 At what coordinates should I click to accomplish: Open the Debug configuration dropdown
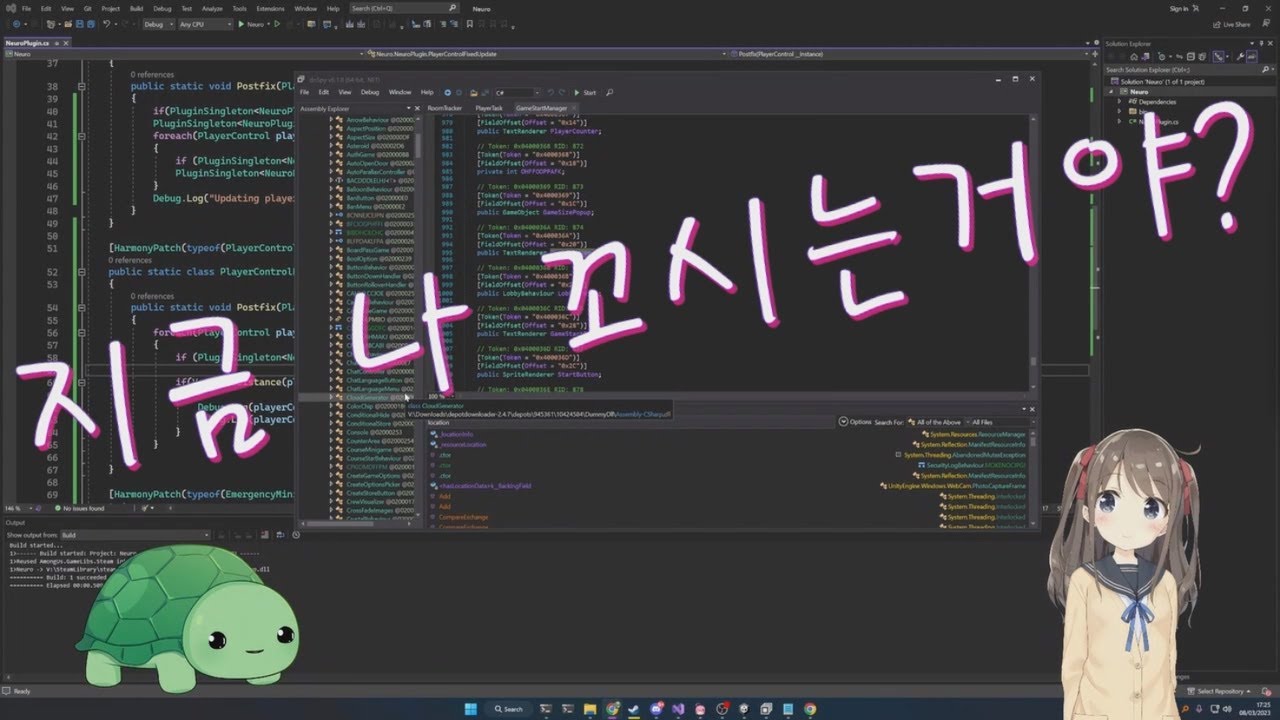pyautogui.click(x=158, y=24)
